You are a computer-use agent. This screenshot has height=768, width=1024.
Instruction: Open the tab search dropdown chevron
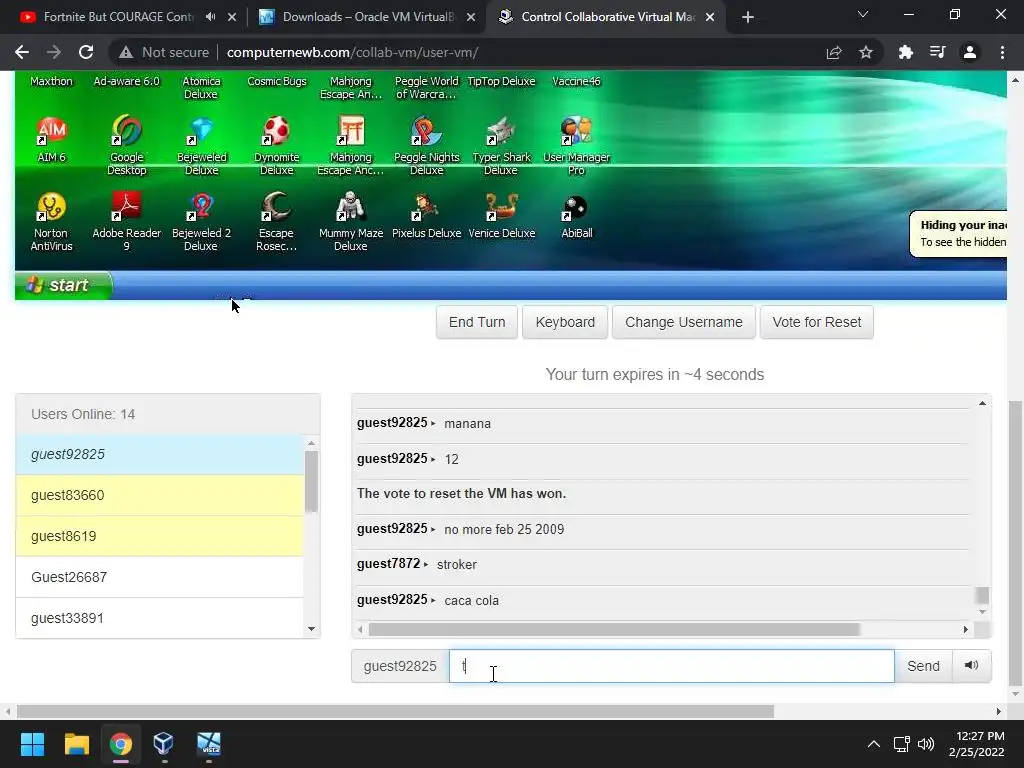click(x=863, y=14)
